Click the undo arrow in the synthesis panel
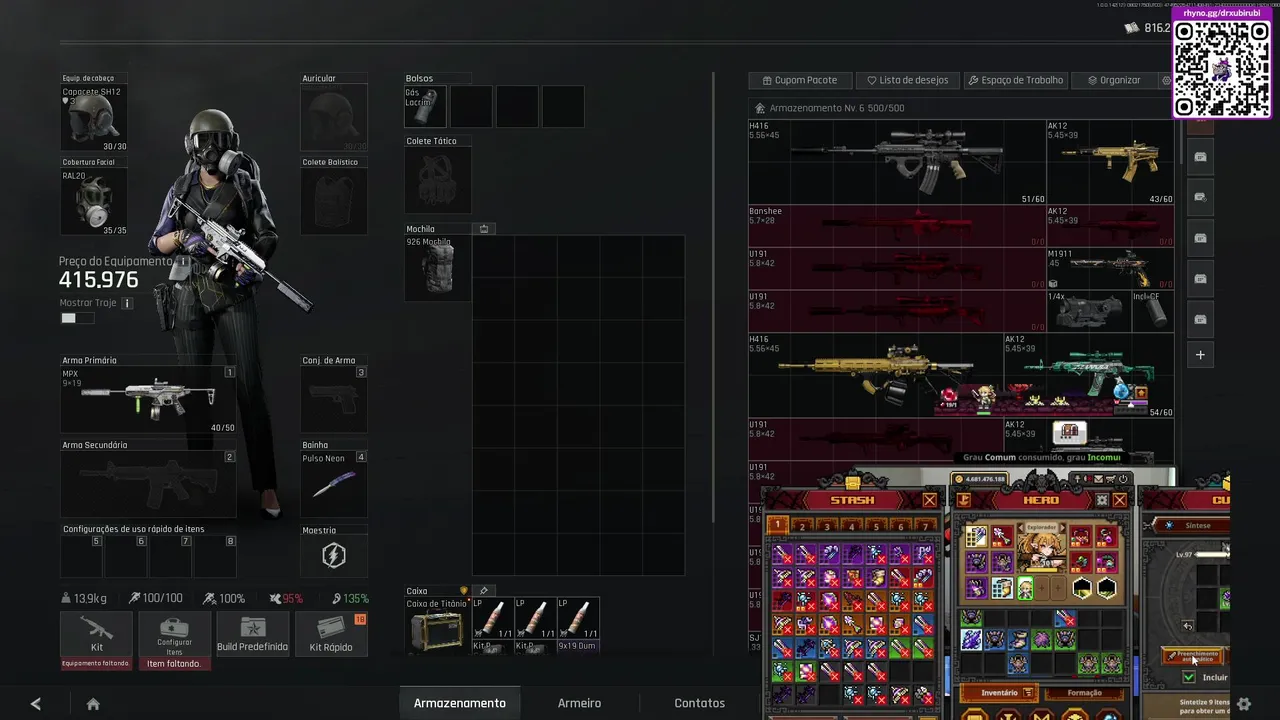Viewport: 1280px width, 720px height. tap(1188, 626)
